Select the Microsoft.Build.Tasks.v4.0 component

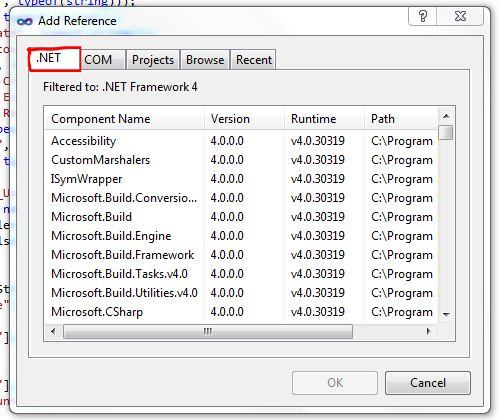coord(119,274)
